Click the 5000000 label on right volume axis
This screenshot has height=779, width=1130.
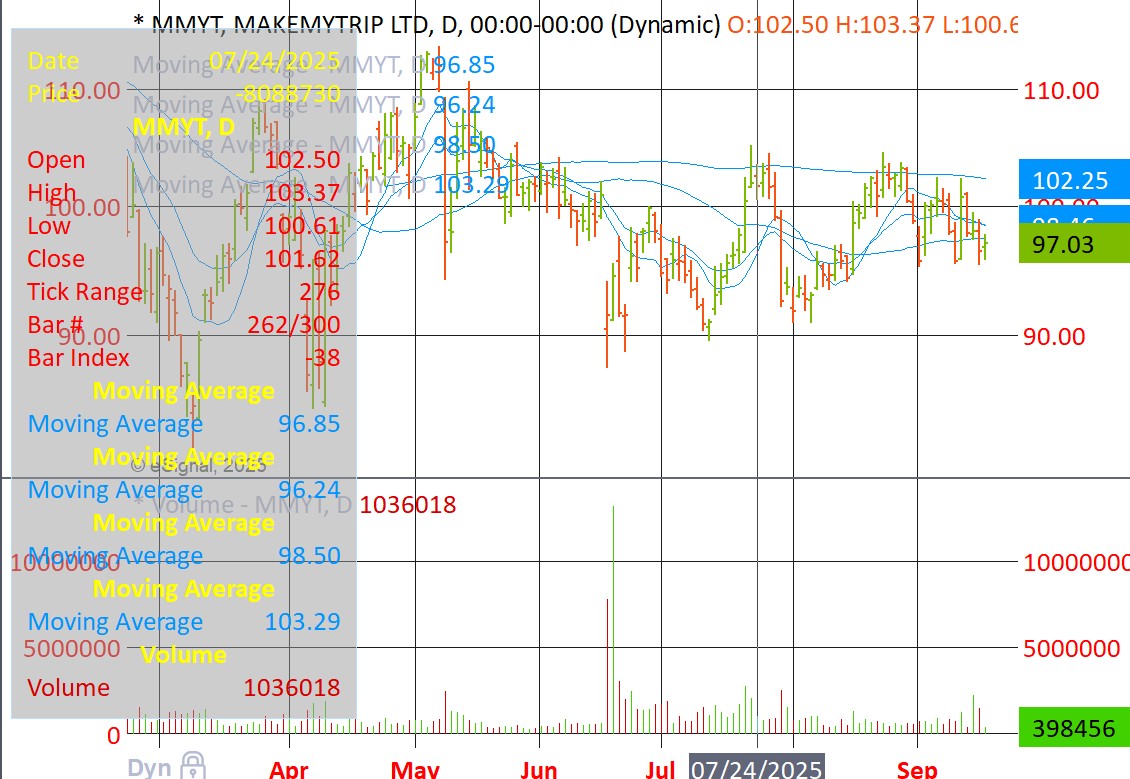click(x=1070, y=649)
